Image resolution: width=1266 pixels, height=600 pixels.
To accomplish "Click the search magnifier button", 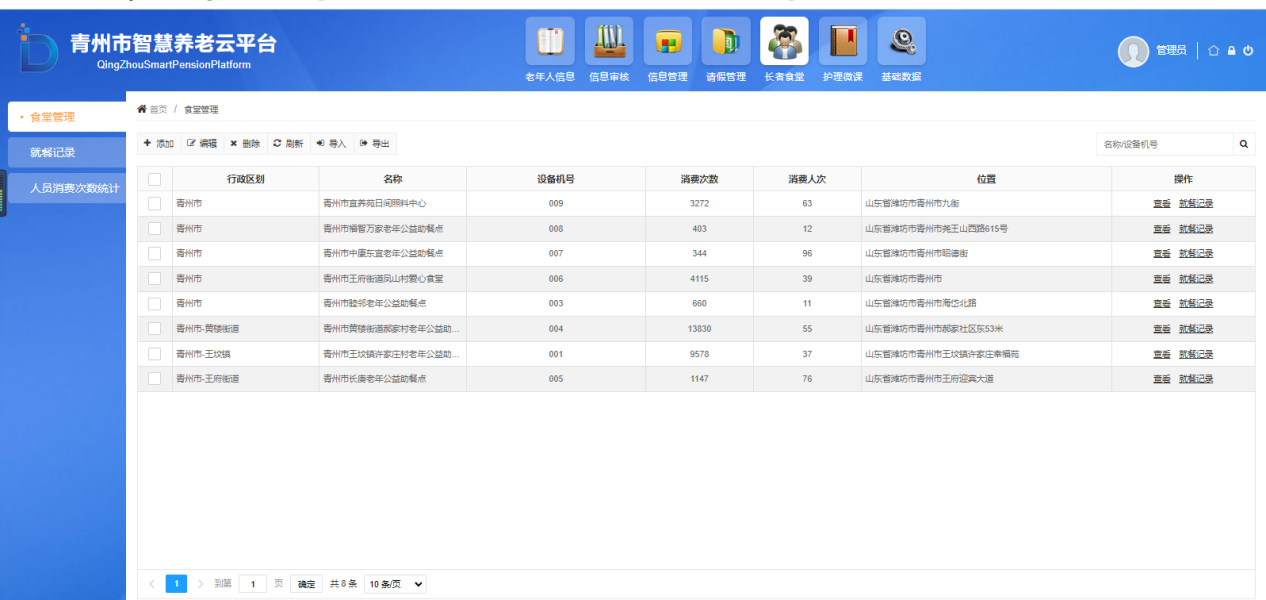I will 1244,144.
